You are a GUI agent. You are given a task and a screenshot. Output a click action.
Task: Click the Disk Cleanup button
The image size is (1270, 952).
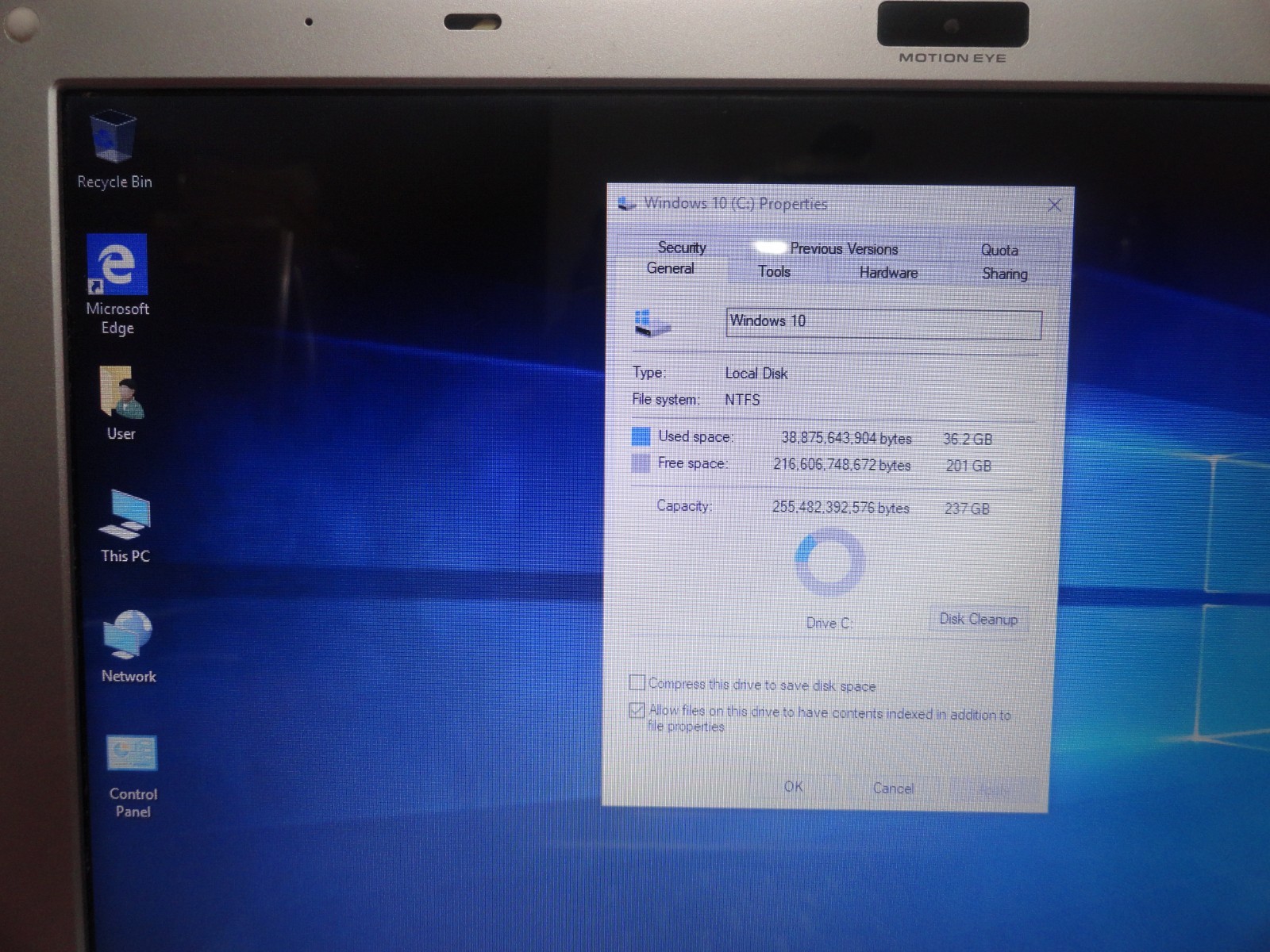[979, 620]
